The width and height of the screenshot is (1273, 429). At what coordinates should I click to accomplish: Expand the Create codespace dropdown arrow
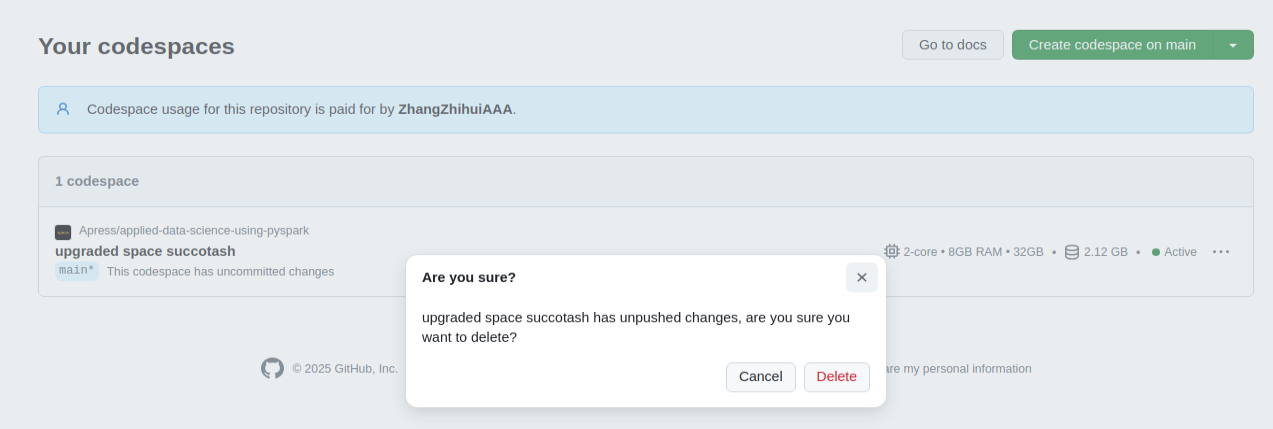pyautogui.click(x=1233, y=45)
